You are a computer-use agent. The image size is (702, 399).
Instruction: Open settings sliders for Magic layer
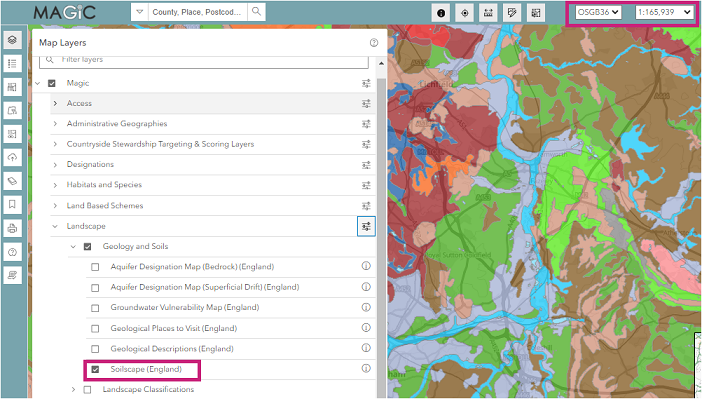366,83
